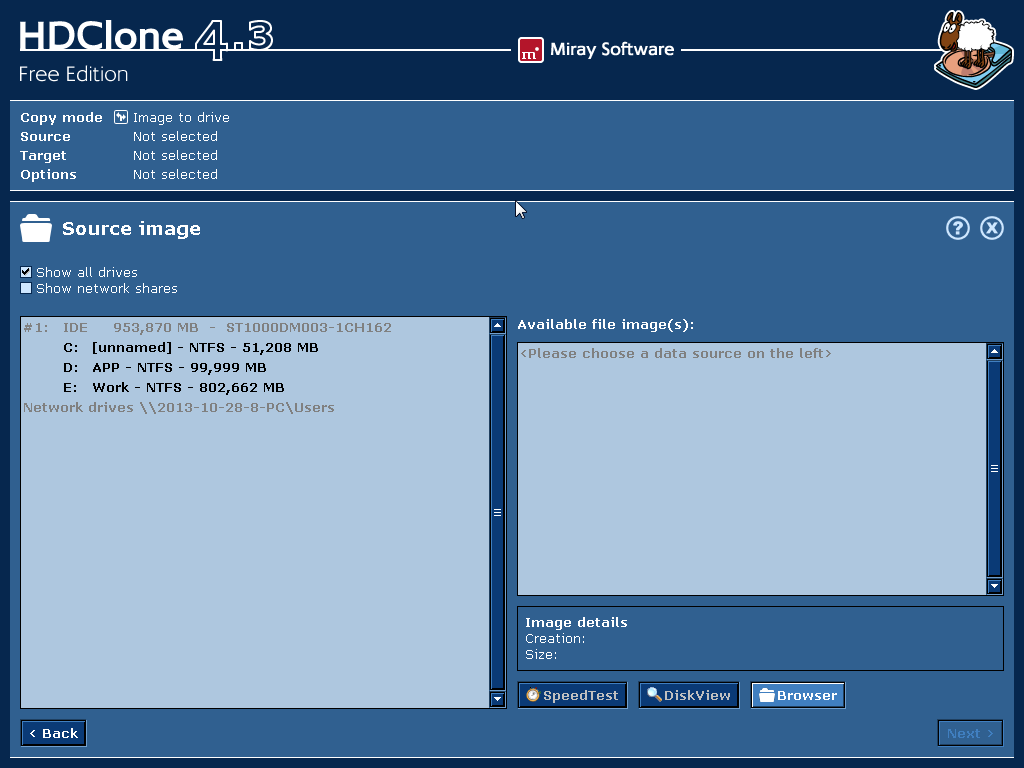Run the SpeedTest button
The width and height of the screenshot is (1024, 768).
point(572,695)
